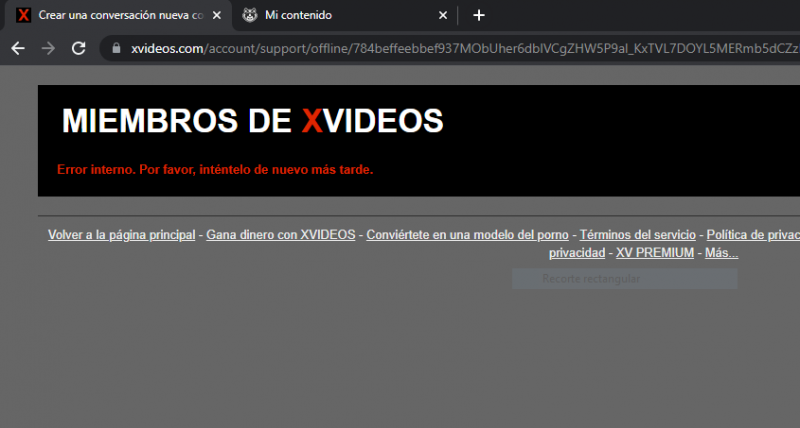Viewport: 800px width, 428px height.
Task: Expand the 'Más...' footer link
Action: tap(721, 253)
